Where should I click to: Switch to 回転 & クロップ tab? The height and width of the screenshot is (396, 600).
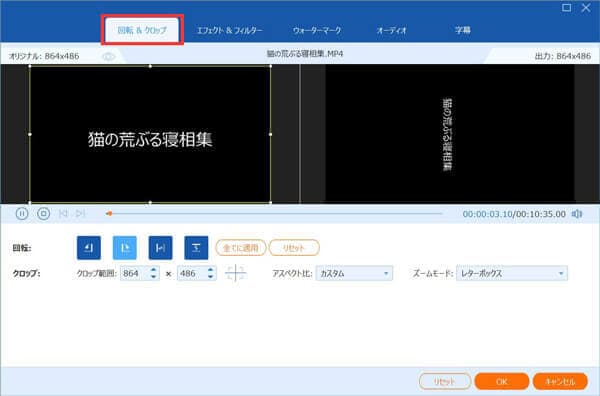click(x=142, y=30)
